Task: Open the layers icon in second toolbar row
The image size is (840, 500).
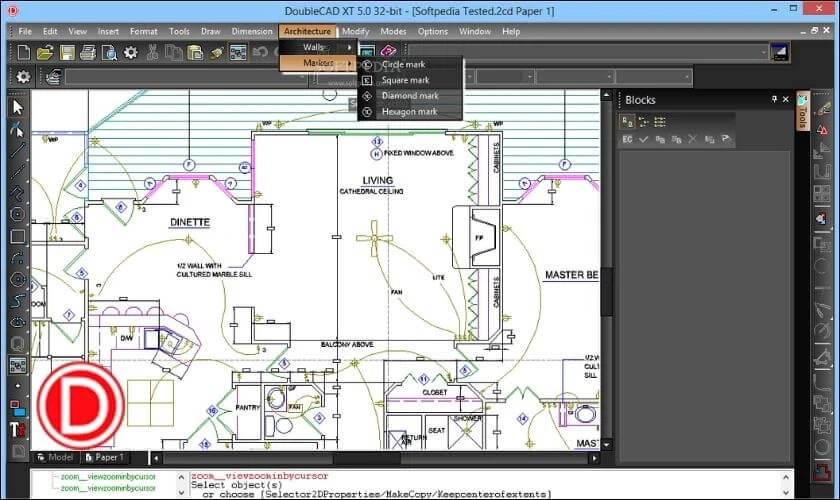Action: coord(52,77)
